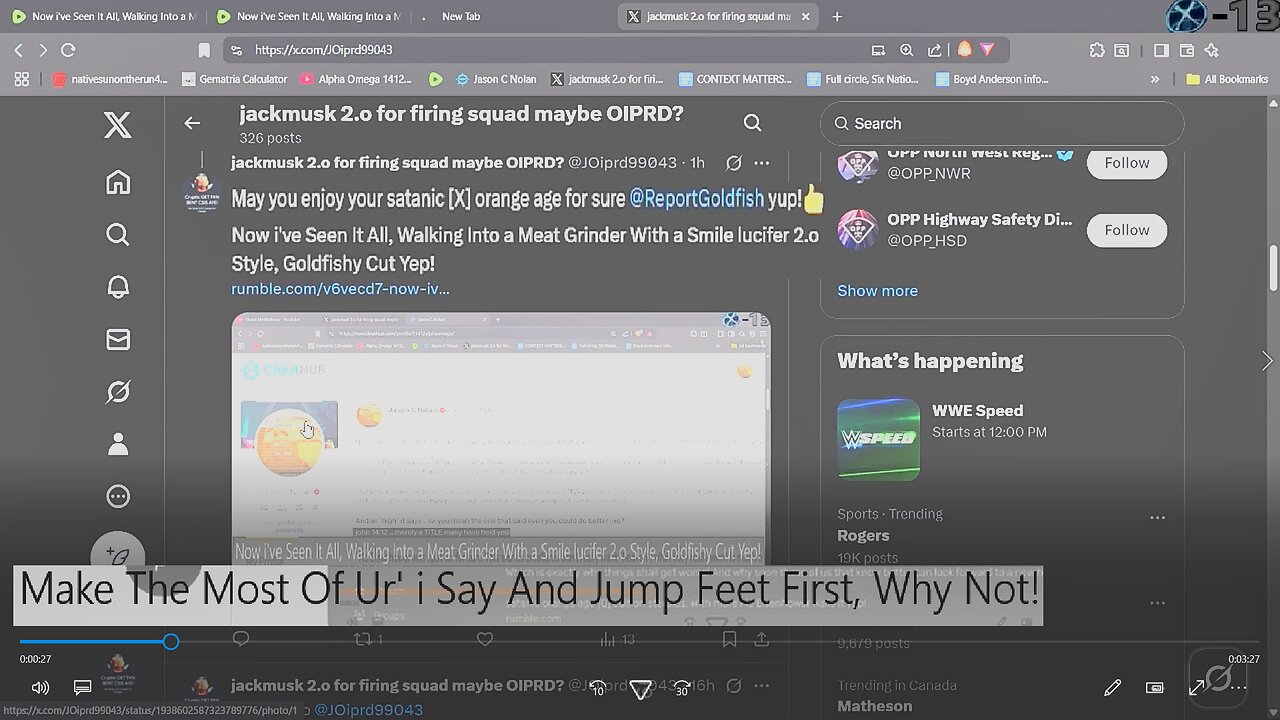Open the Home icon in X sidebar
This screenshot has height=720, width=1280.
pos(118,182)
